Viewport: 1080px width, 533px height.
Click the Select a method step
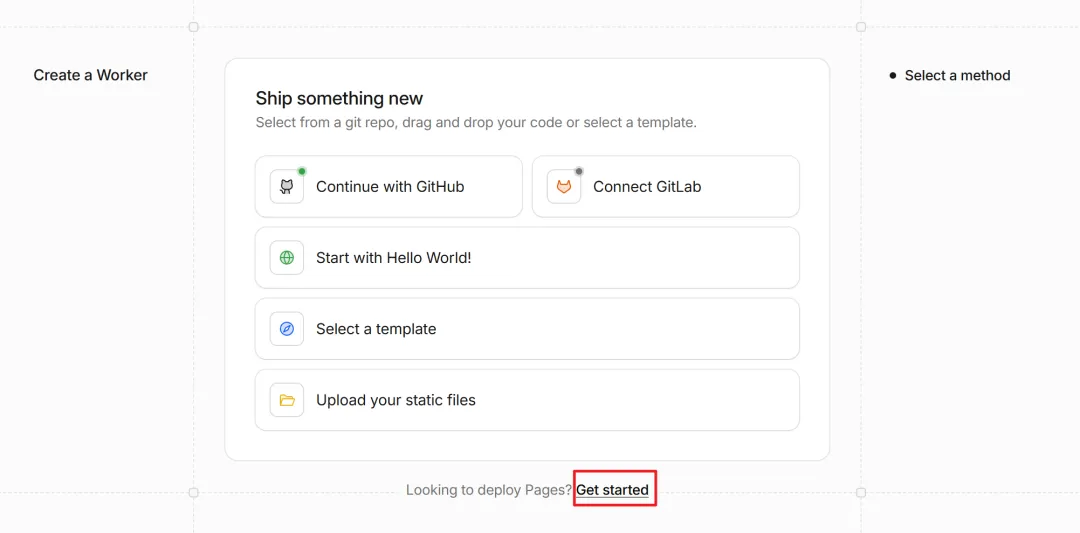click(957, 76)
